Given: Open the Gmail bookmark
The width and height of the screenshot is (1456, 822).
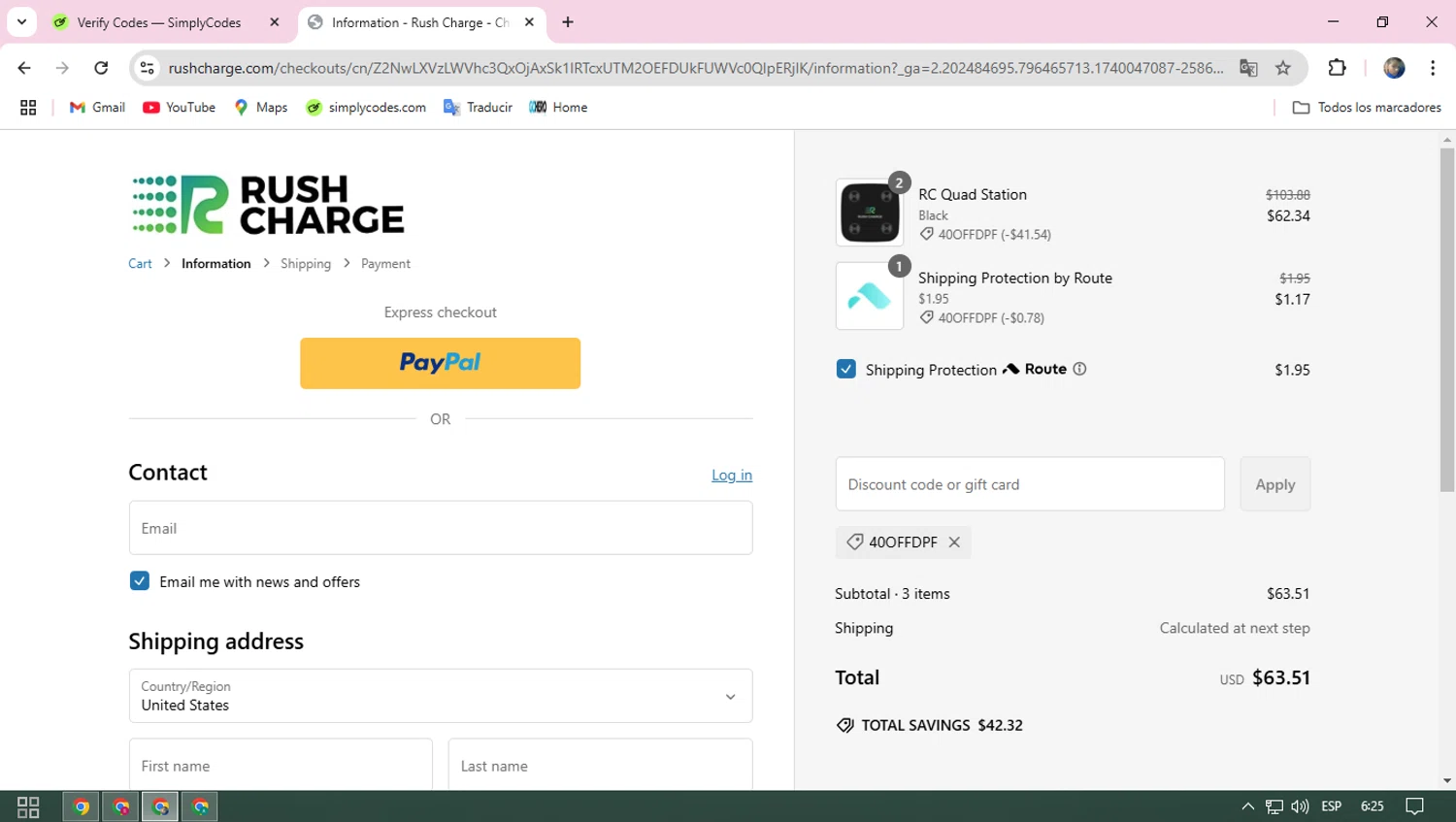Looking at the screenshot, I should tap(97, 108).
